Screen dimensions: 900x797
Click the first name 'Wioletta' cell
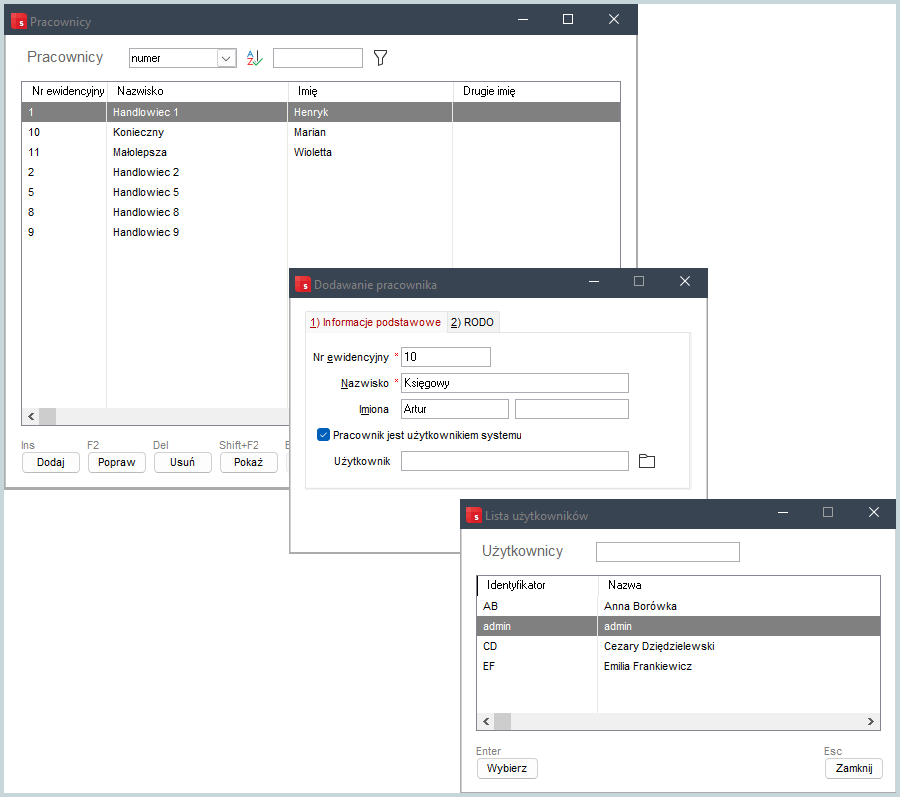[x=370, y=152]
